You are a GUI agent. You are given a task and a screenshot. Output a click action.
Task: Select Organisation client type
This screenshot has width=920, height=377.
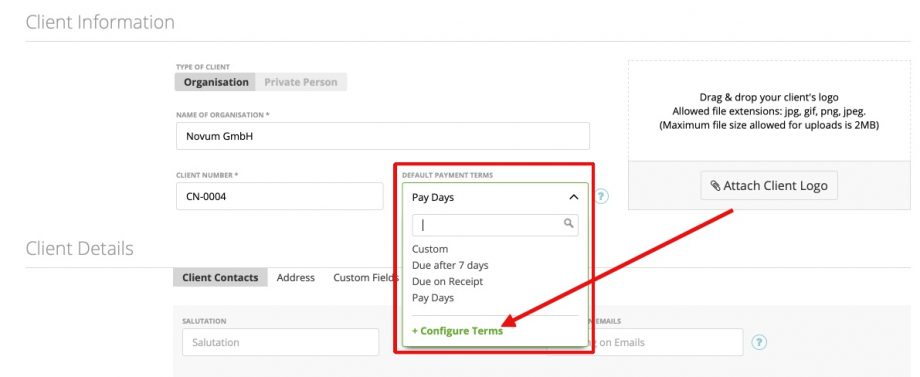point(215,82)
